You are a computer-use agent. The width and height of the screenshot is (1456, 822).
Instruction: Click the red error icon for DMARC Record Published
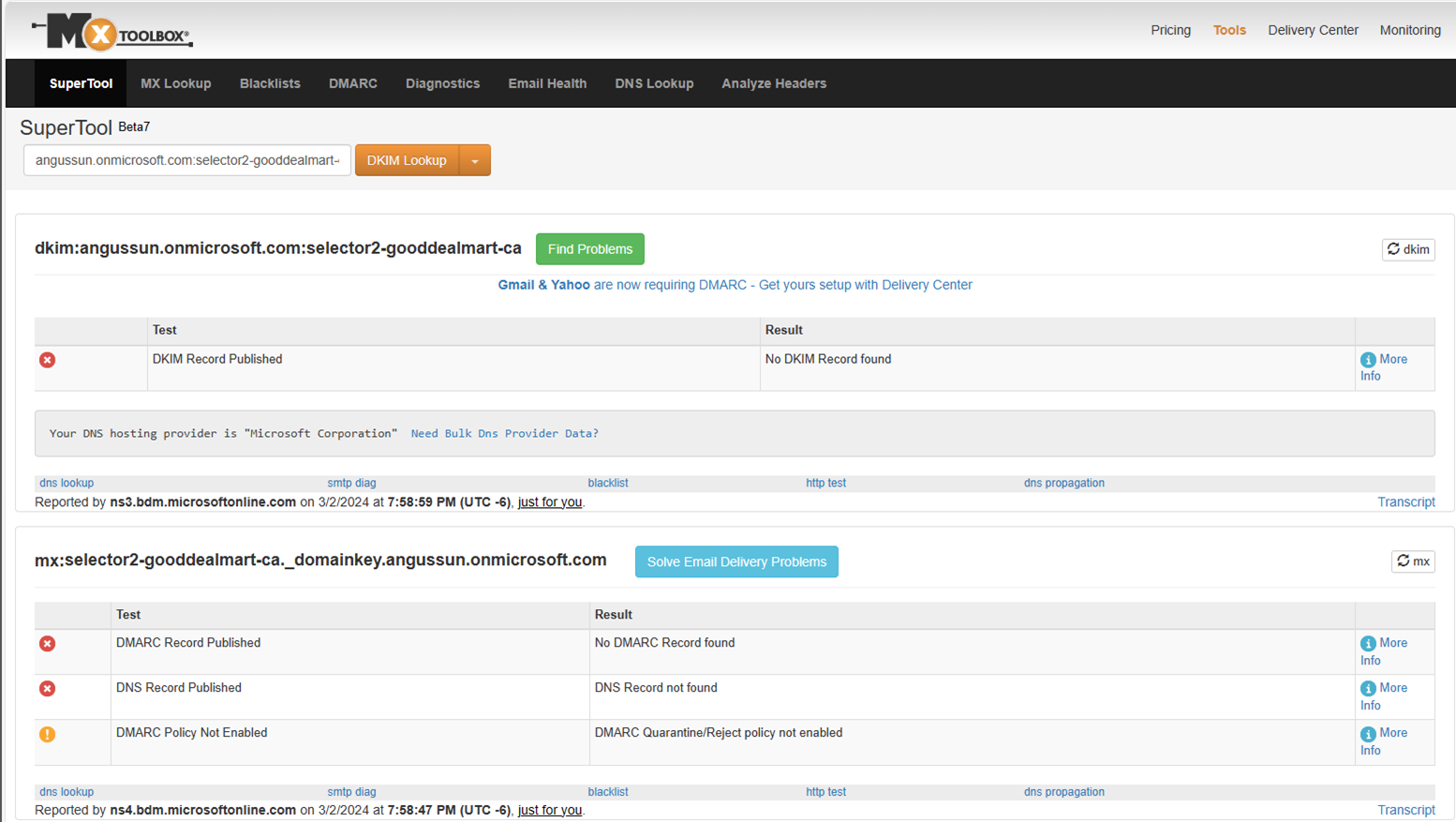[47, 644]
